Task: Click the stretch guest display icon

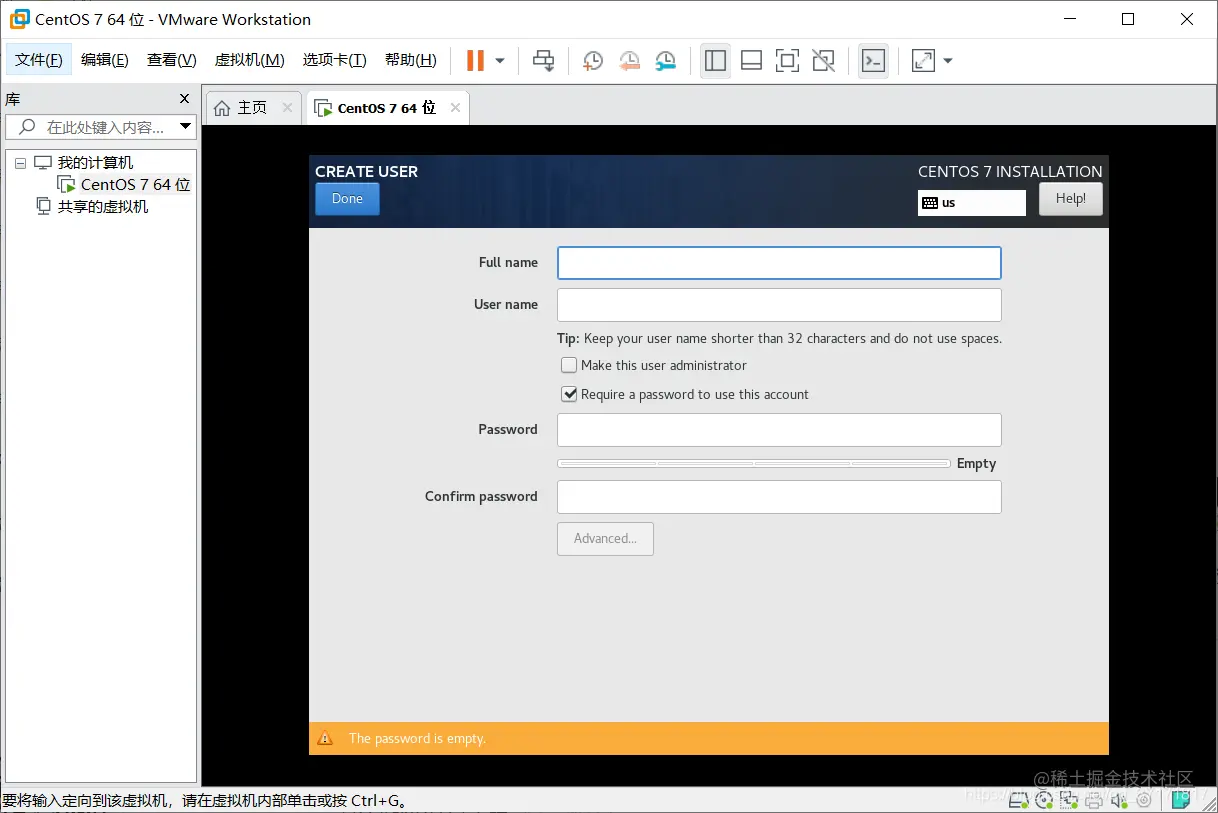Action: [924, 61]
